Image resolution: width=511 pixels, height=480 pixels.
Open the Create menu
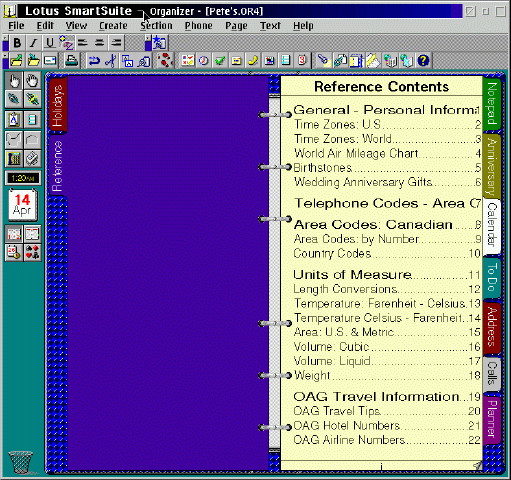[113, 26]
